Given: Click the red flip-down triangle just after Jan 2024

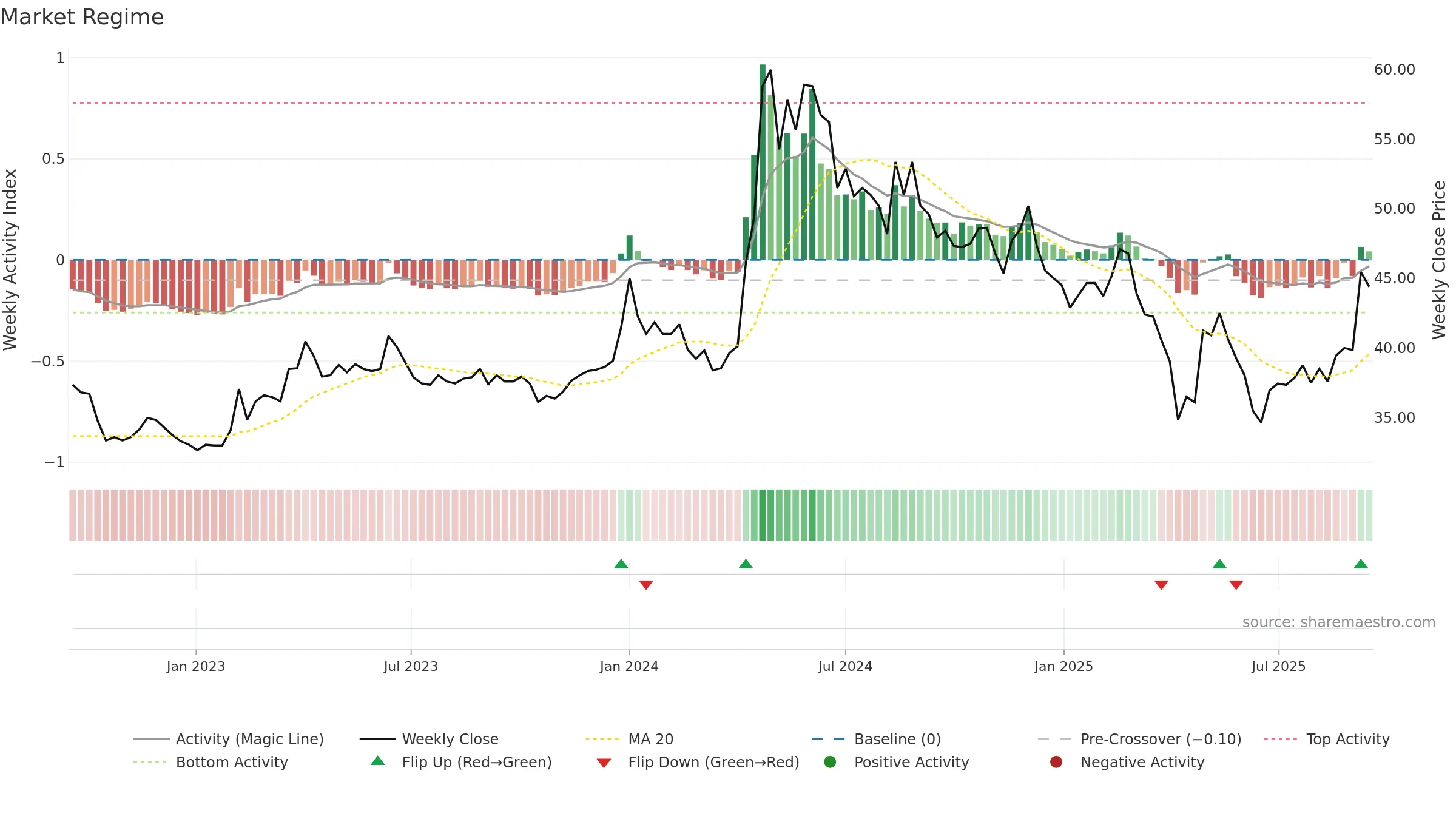Looking at the screenshot, I should [646, 585].
